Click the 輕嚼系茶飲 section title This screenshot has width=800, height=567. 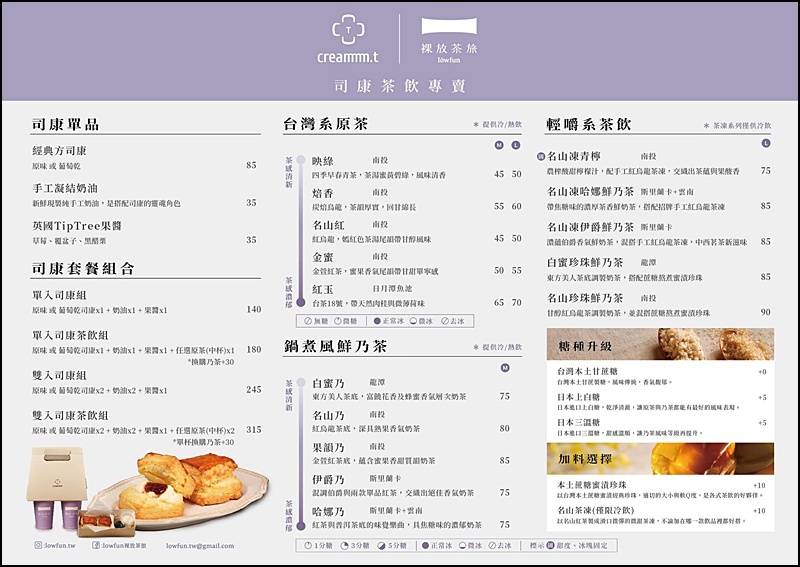(588, 124)
